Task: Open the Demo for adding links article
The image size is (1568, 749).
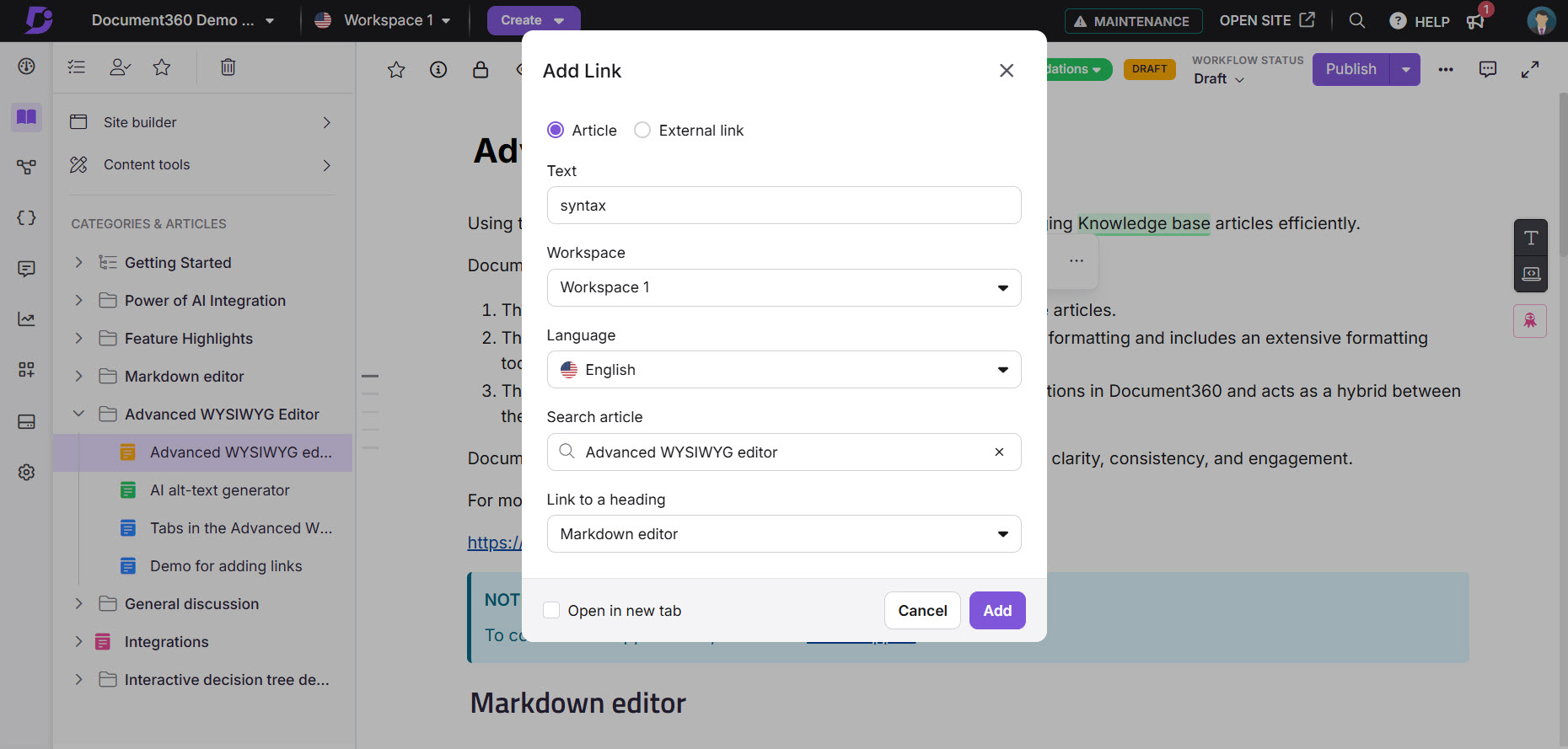Action: (226, 566)
